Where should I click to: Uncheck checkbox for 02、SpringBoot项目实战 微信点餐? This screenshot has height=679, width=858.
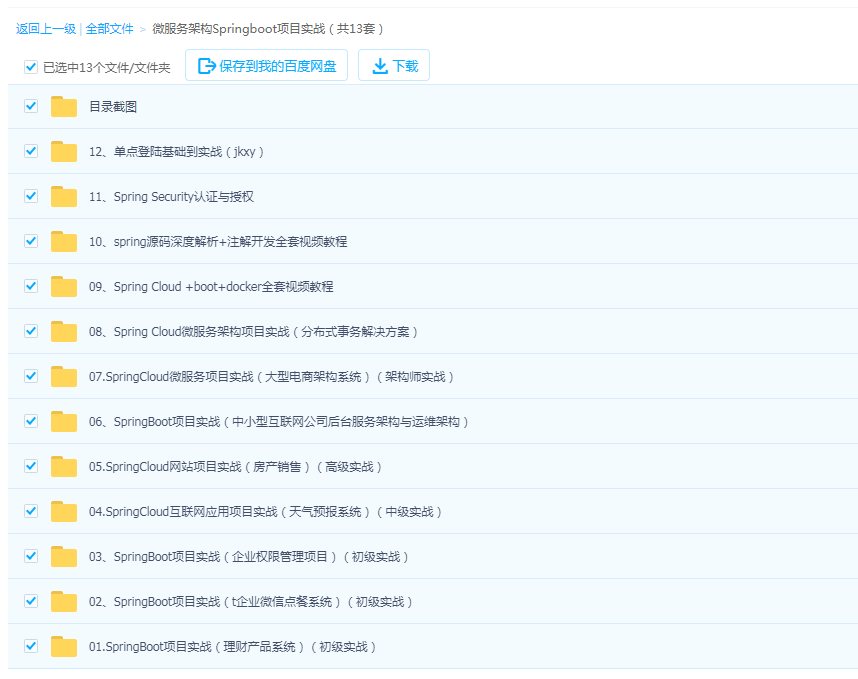point(31,601)
